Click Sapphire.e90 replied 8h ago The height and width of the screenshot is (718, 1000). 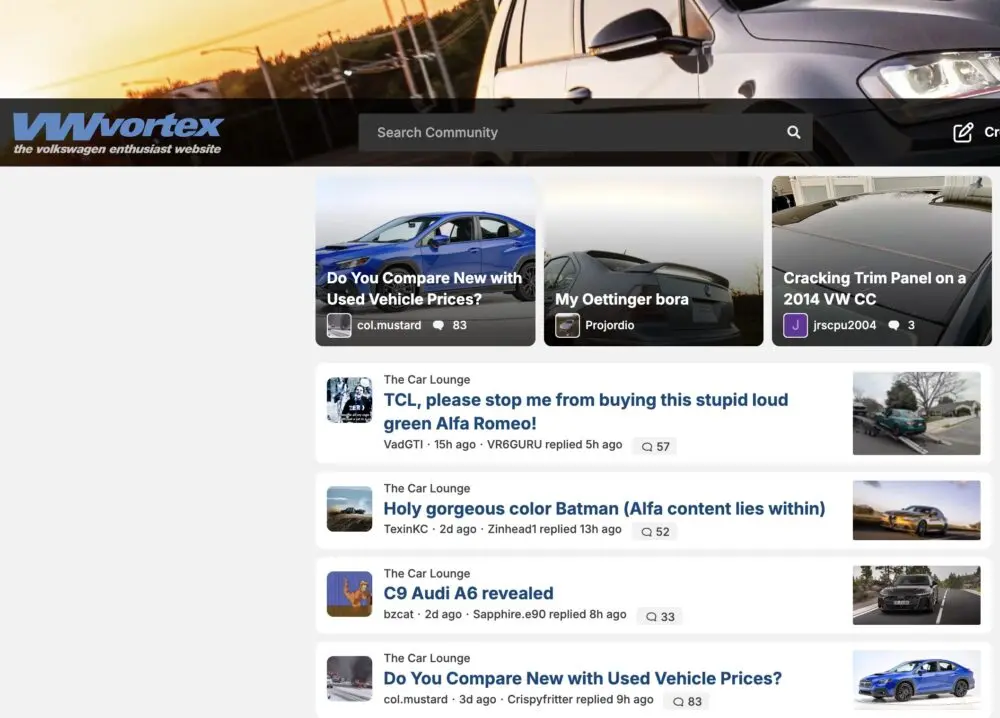(x=549, y=614)
